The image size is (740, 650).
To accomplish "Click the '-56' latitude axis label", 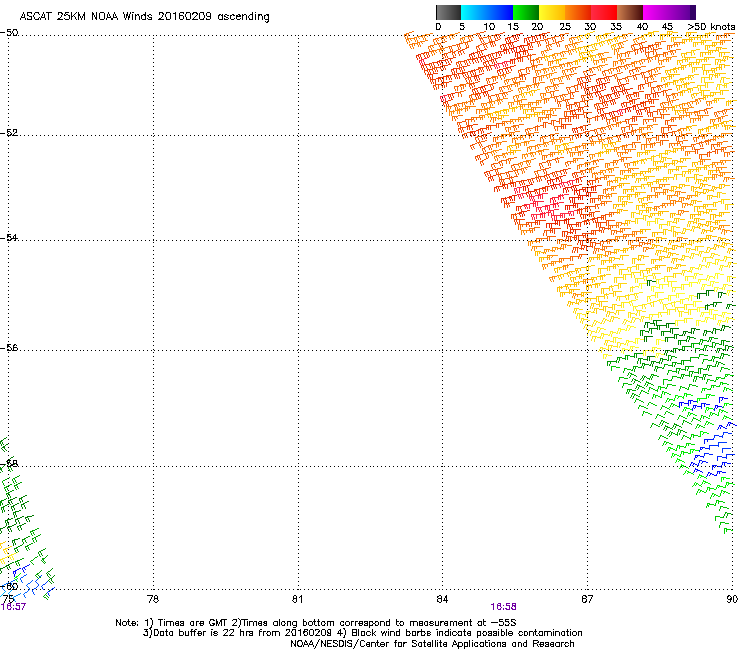I will pos(9,347).
